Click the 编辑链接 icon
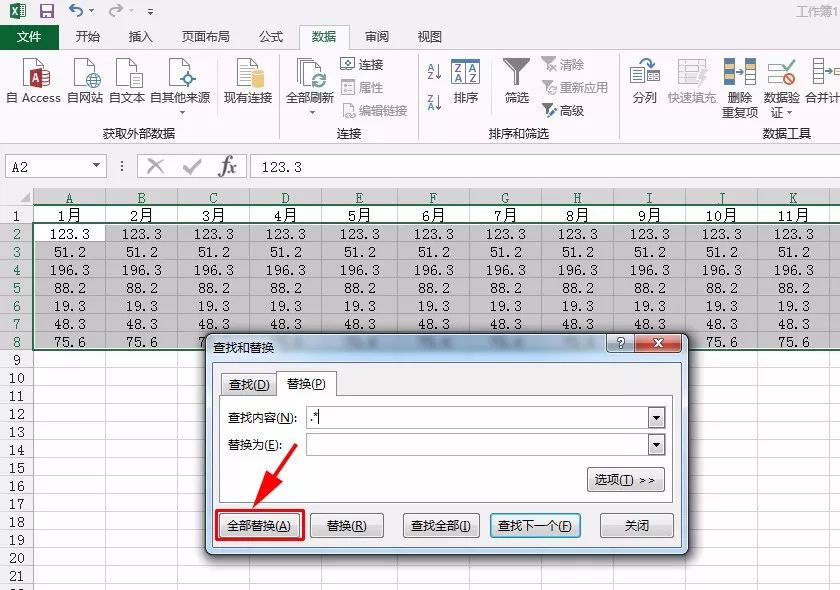Image resolution: width=840 pixels, height=590 pixels. 349,110
